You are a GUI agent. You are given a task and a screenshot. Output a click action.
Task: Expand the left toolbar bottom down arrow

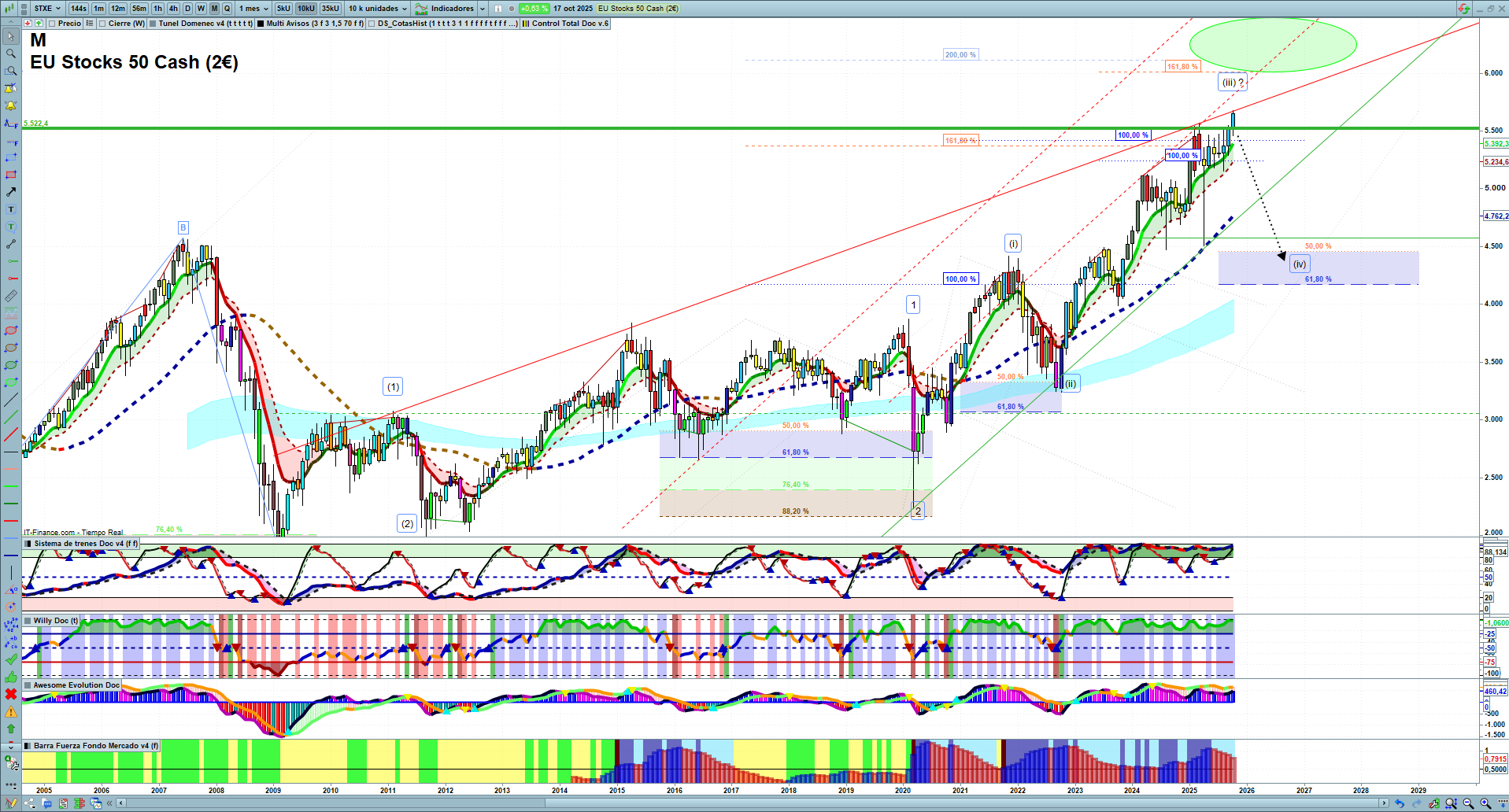pos(11,746)
